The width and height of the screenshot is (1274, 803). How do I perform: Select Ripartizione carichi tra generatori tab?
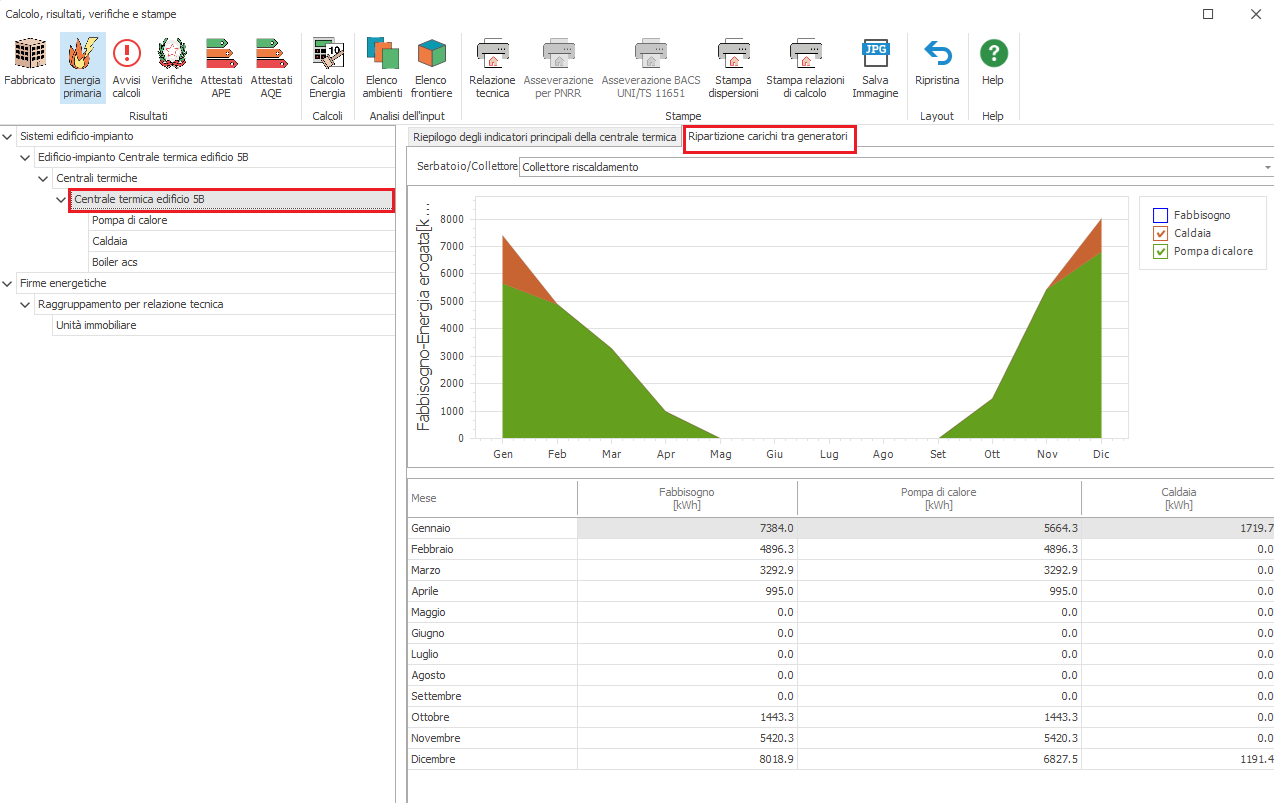(x=768, y=137)
